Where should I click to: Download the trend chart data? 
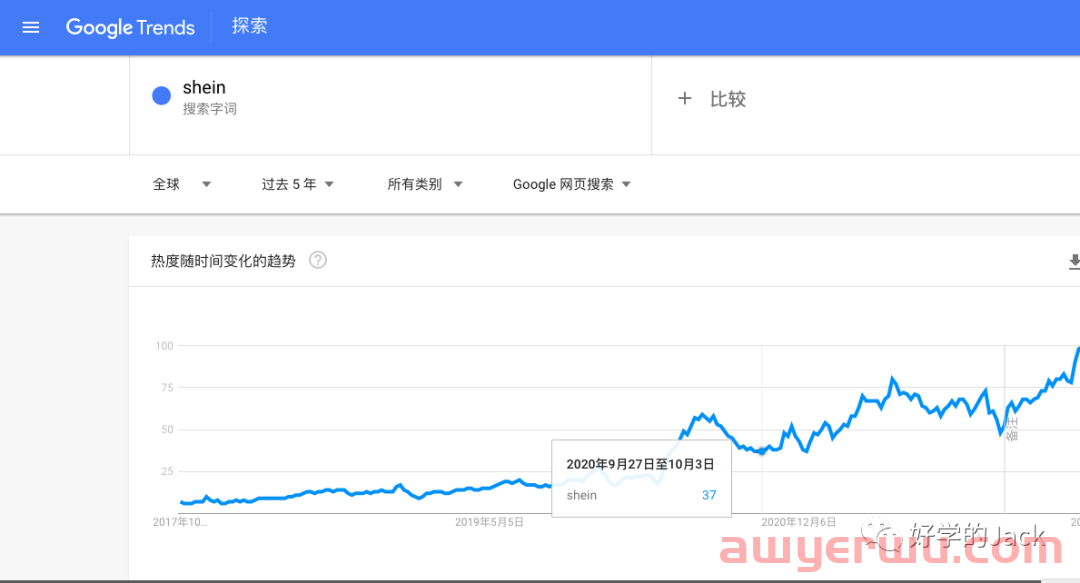click(x=1074, y=262)
